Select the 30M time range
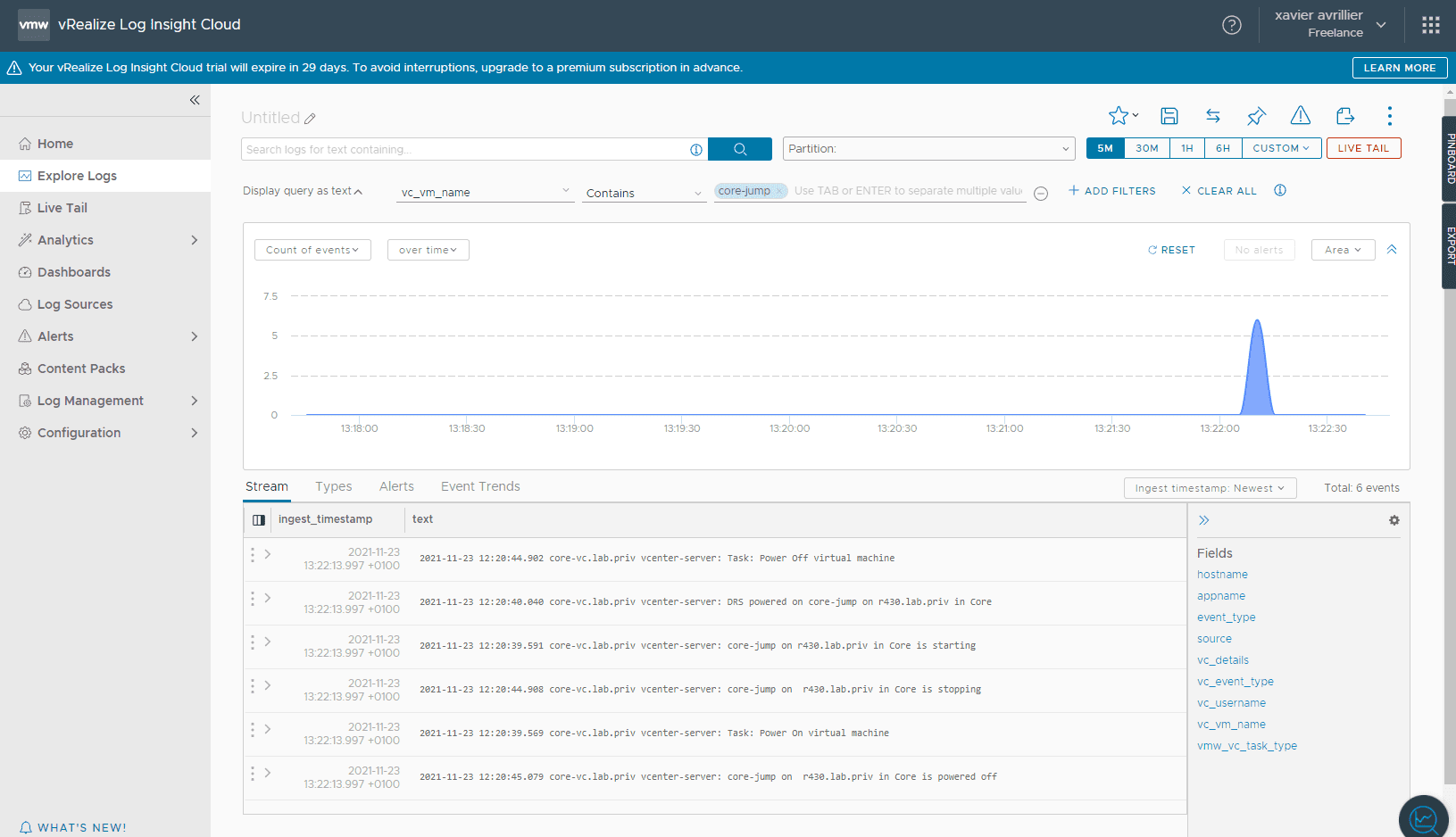The image size is (1456, 837). tap(1147, 148)
